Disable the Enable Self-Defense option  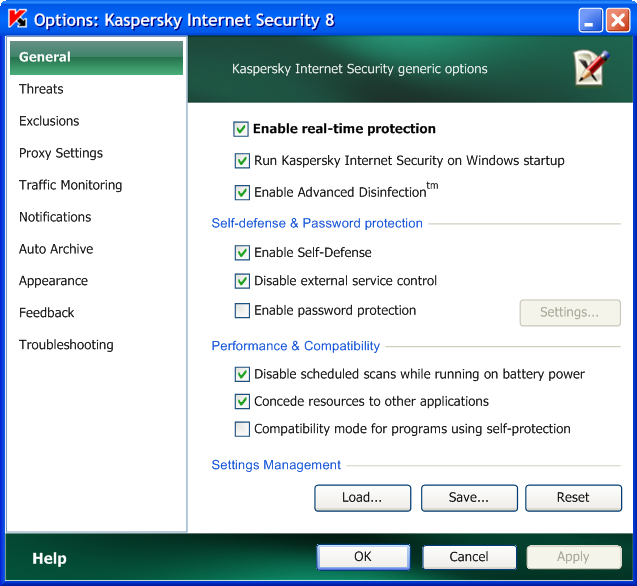[x=242, y=253]
